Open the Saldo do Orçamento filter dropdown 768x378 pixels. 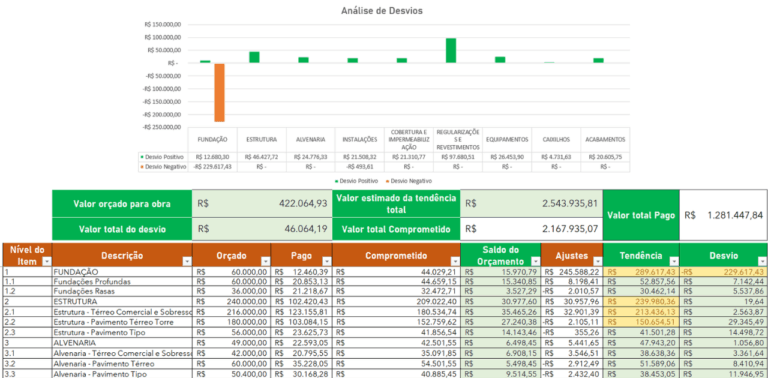(535, 262)
